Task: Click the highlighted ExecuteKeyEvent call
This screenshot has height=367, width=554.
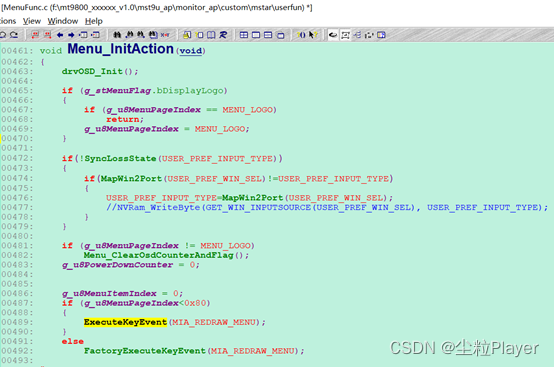Action: pyautogui.click(x=125, y=322)
